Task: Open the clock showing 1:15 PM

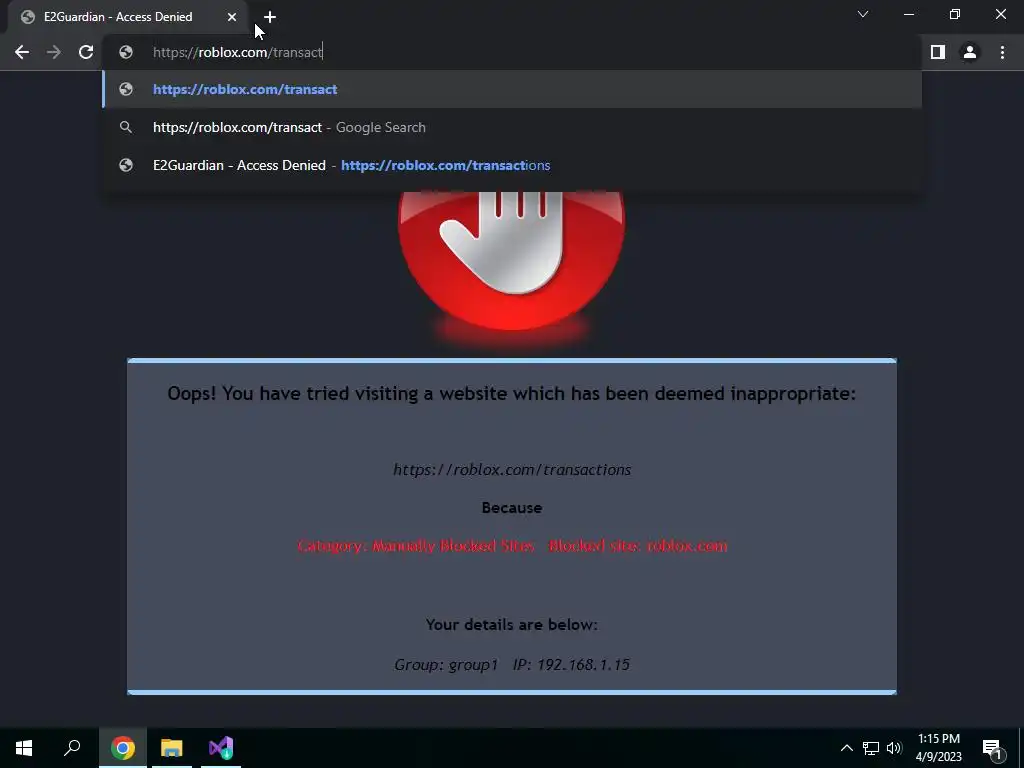Action: [938, 748]
